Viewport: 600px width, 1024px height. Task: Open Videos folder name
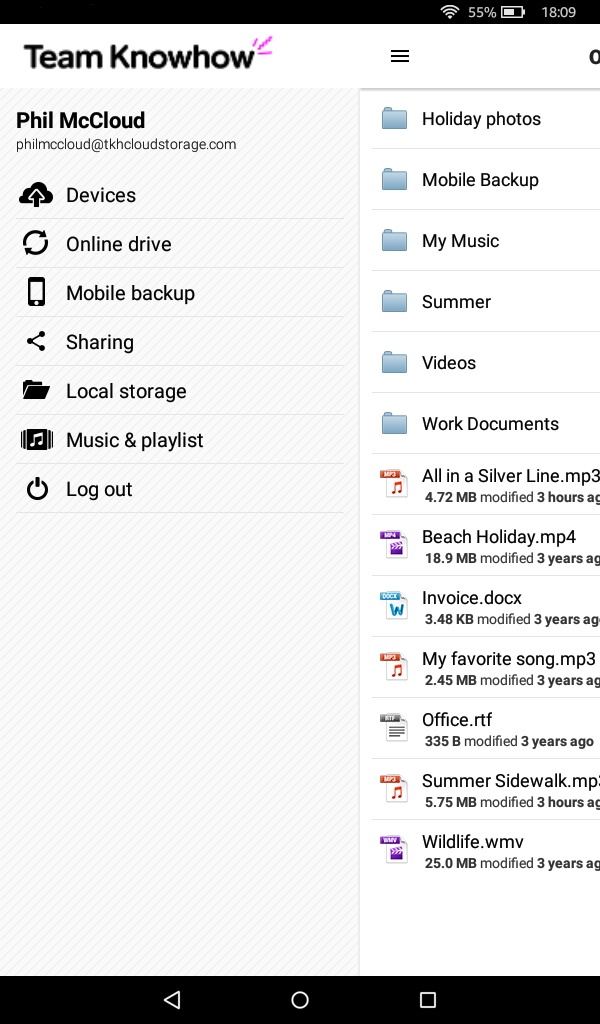pyautogui.click(x=449, y=362)
